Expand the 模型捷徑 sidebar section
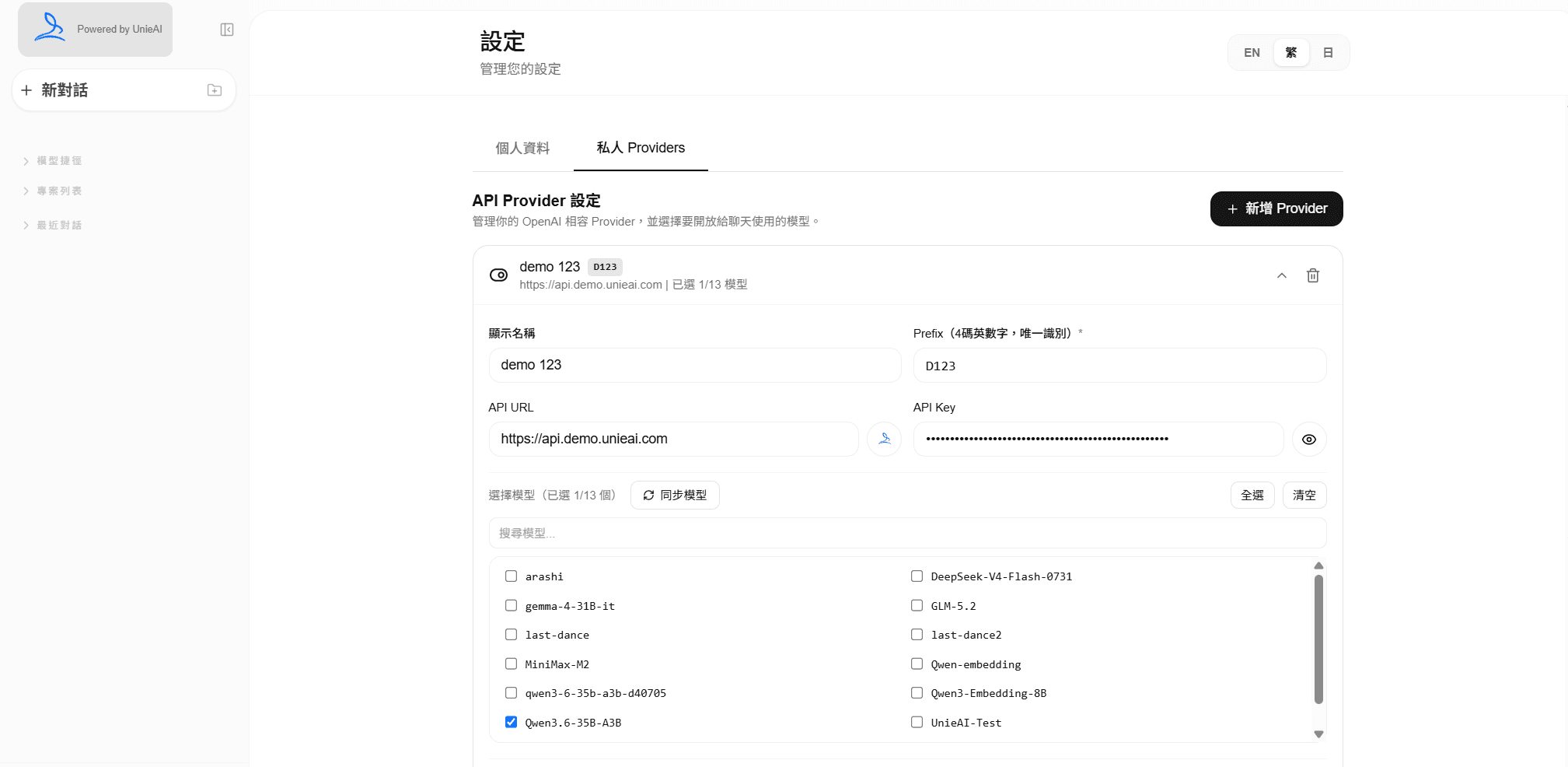1568x767 pixels. pos(53,161)
